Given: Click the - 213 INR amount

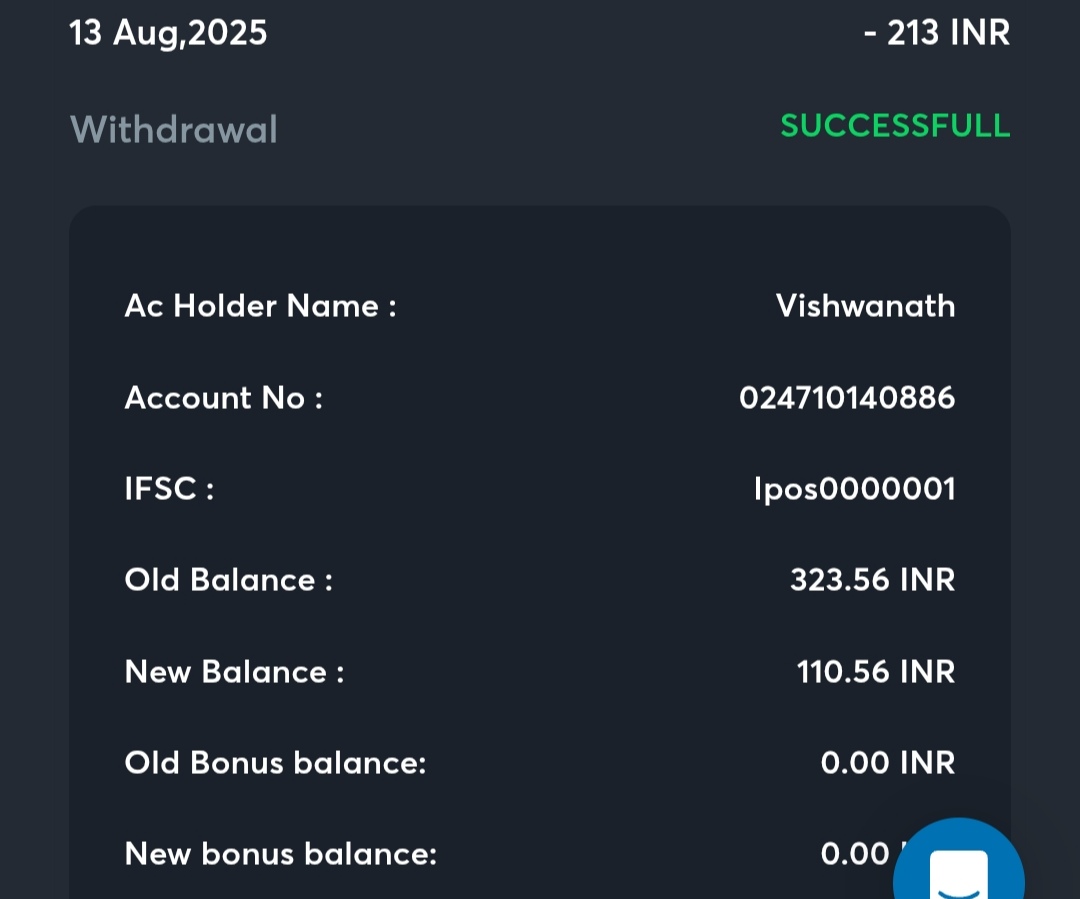Looking at the screenshot, I should pyautogui.click(x=937, y=34).
